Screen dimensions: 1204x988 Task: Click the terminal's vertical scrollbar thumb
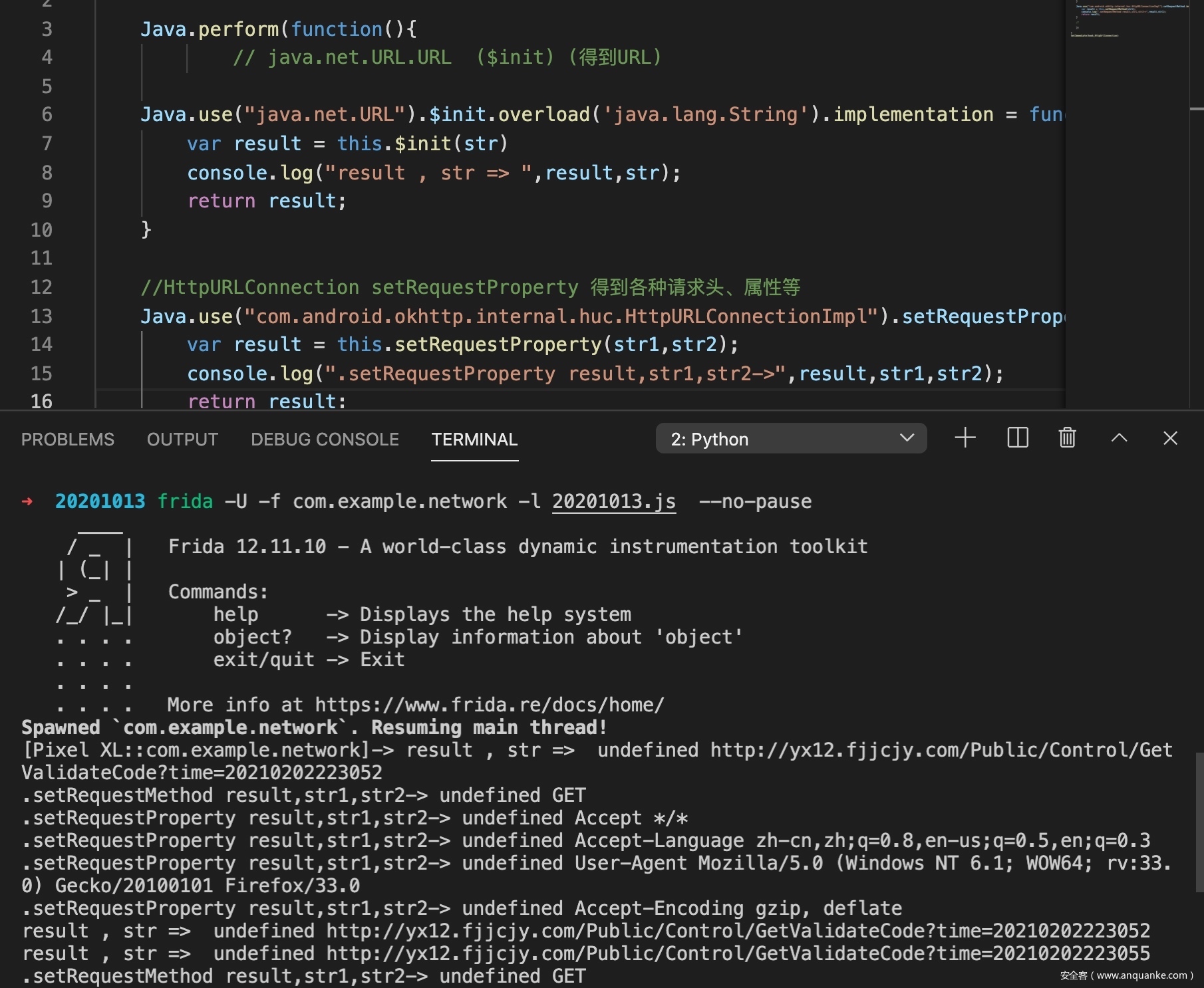pyautogui.click(x=1199, y=821)
